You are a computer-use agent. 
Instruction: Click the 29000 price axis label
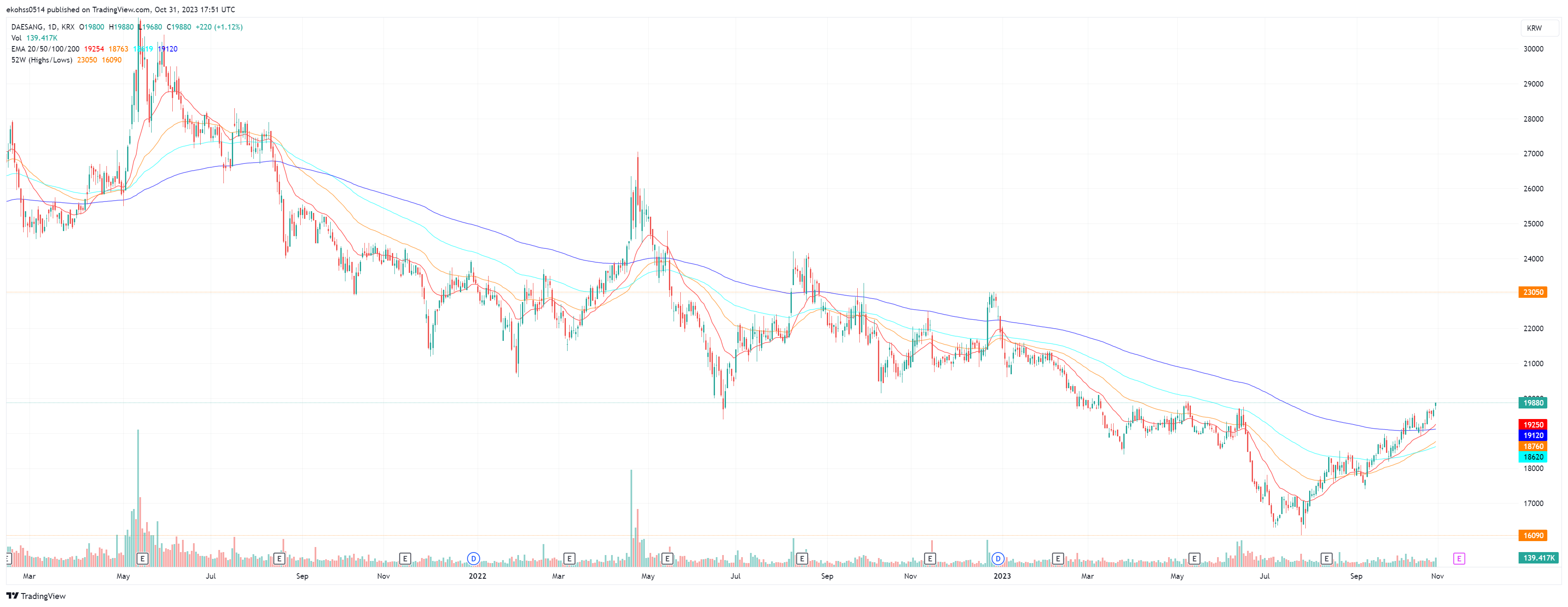[x=1533, y=84]
